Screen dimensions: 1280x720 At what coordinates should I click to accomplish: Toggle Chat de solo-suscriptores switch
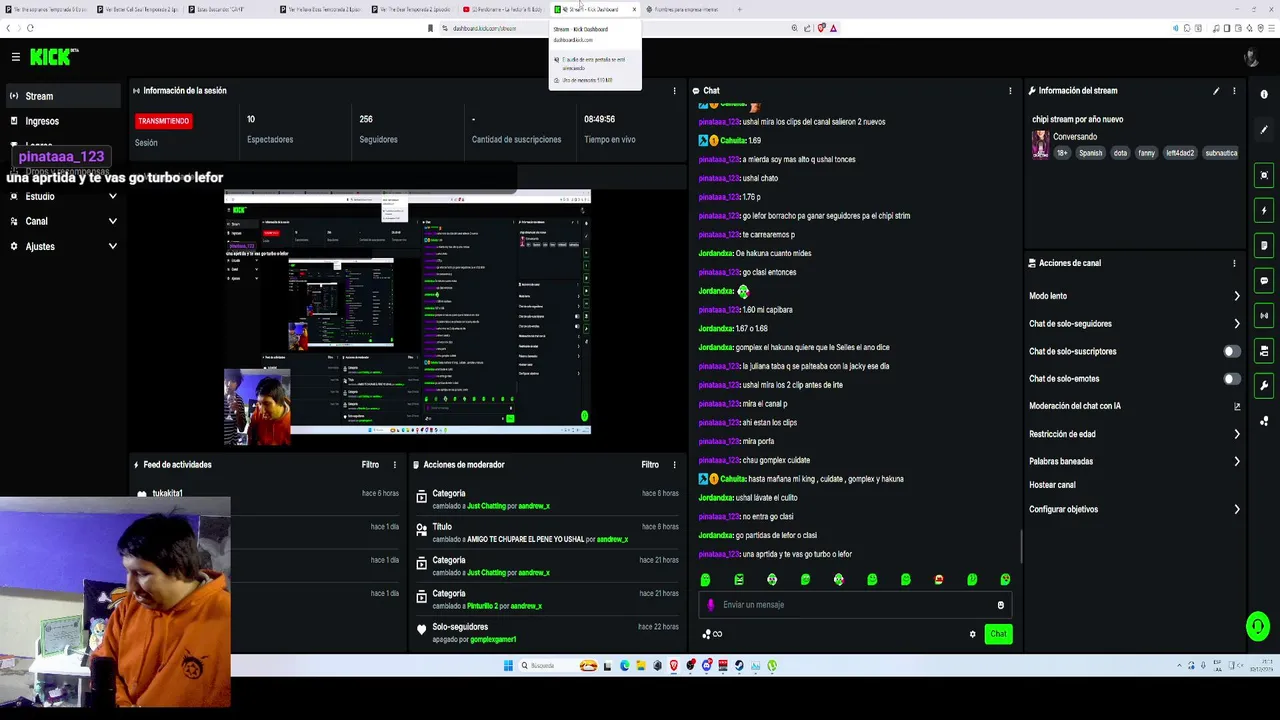pos(1232,351)
